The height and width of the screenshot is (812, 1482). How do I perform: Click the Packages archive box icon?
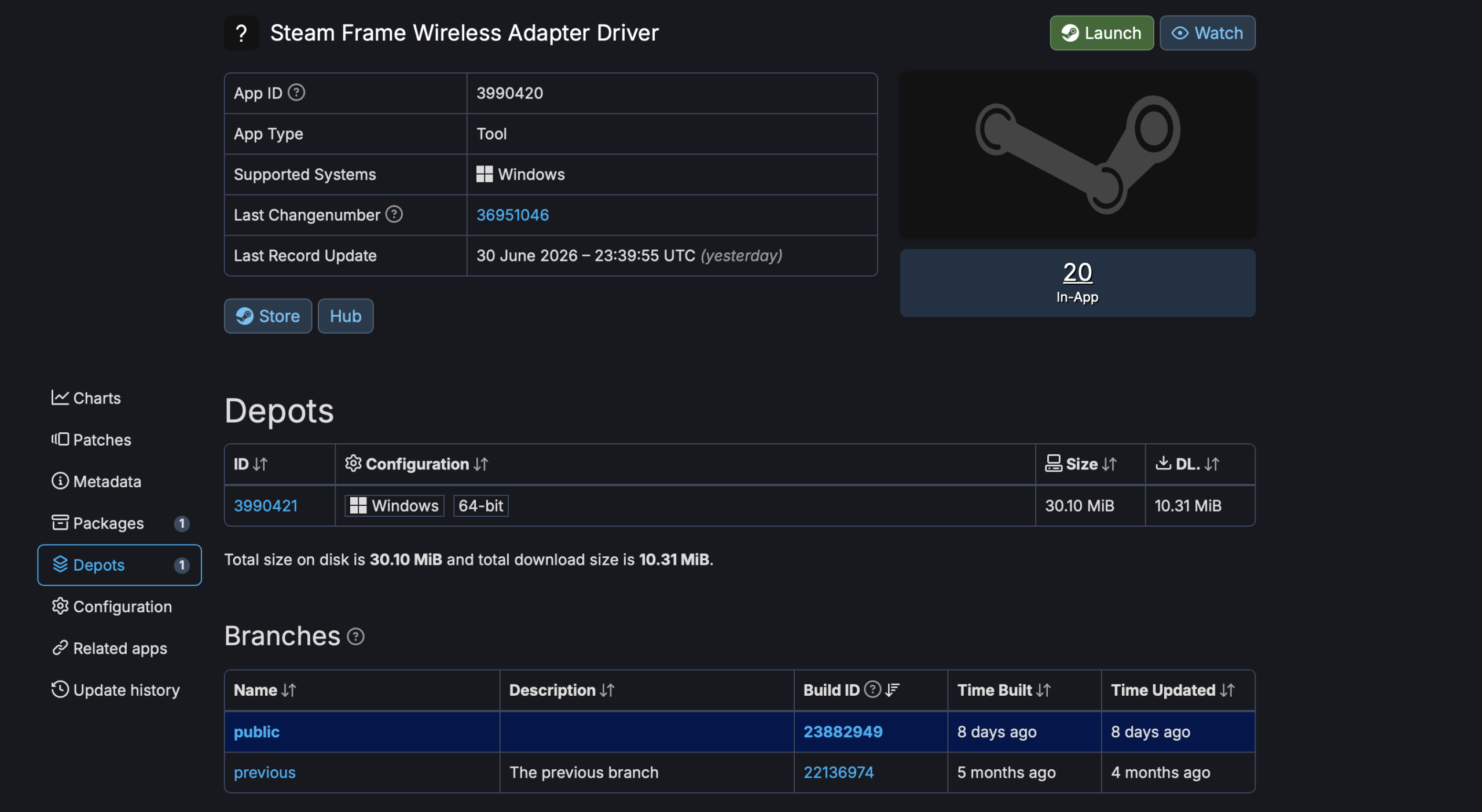pos(60,523)
